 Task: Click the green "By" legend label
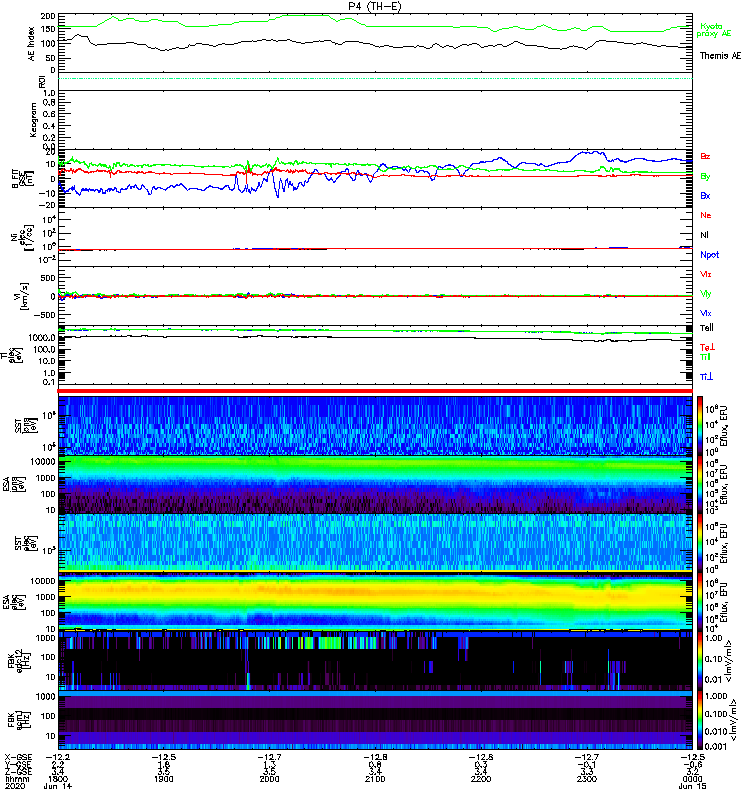705,177
